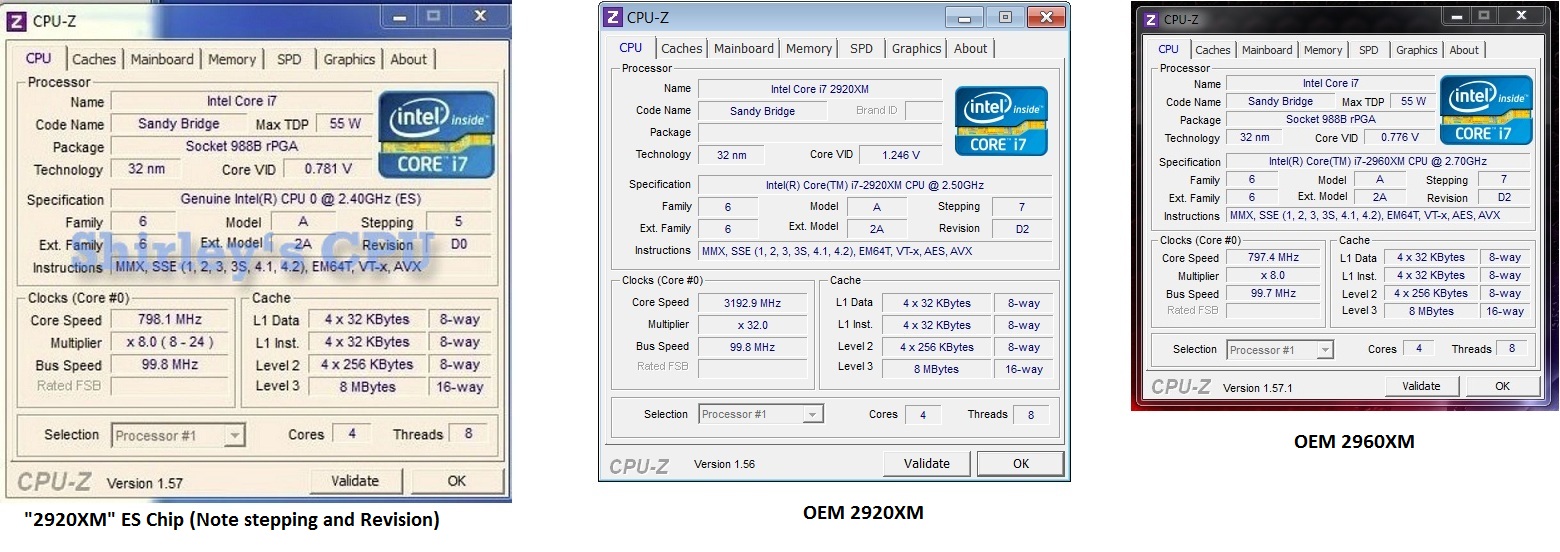Click the CPU-Z title icon in middle 2920XM window

pos(613,17)
